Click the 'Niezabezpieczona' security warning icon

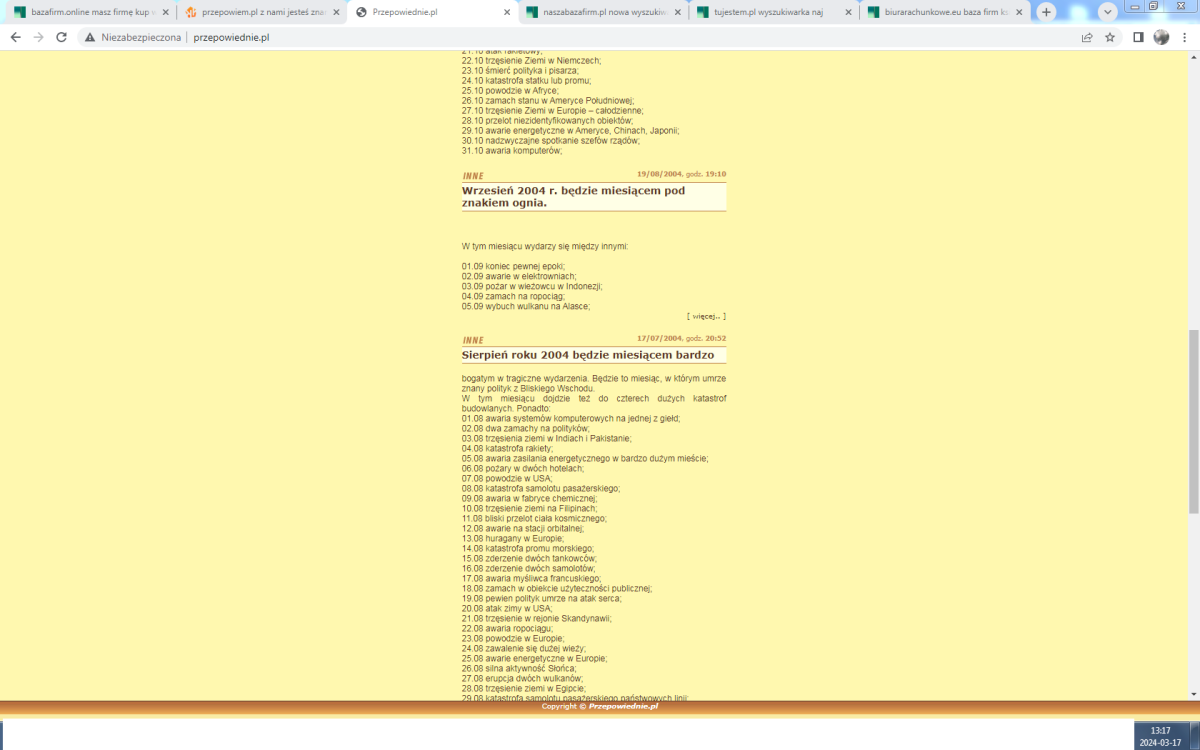pyautogui.click(x=90, y=37)
